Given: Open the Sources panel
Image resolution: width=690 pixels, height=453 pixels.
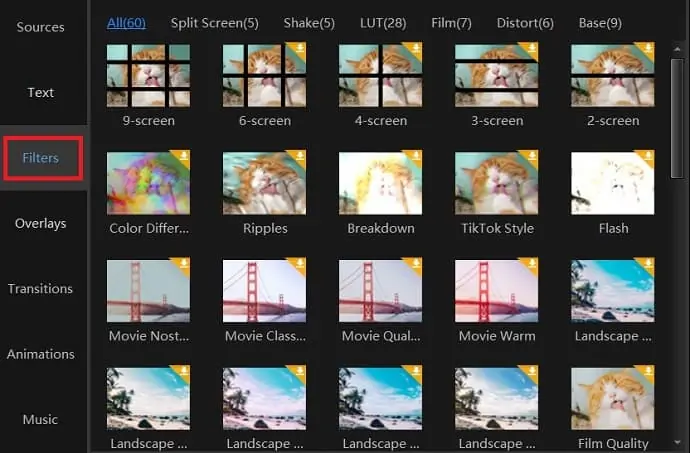Looking at the screenshot, I should click(40, 27).
